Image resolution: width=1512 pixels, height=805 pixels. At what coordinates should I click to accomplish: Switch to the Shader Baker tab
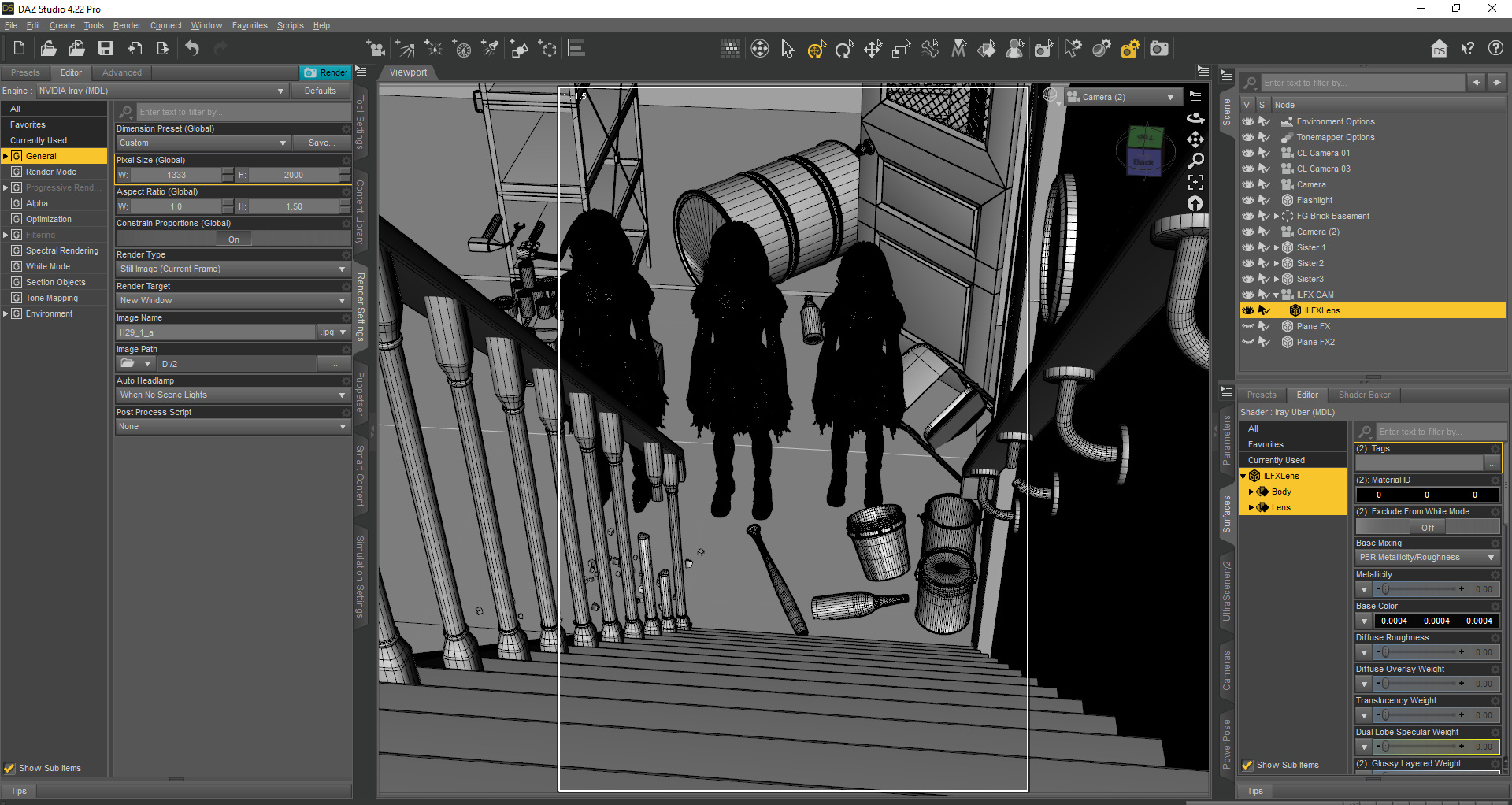coord(1364,395)
